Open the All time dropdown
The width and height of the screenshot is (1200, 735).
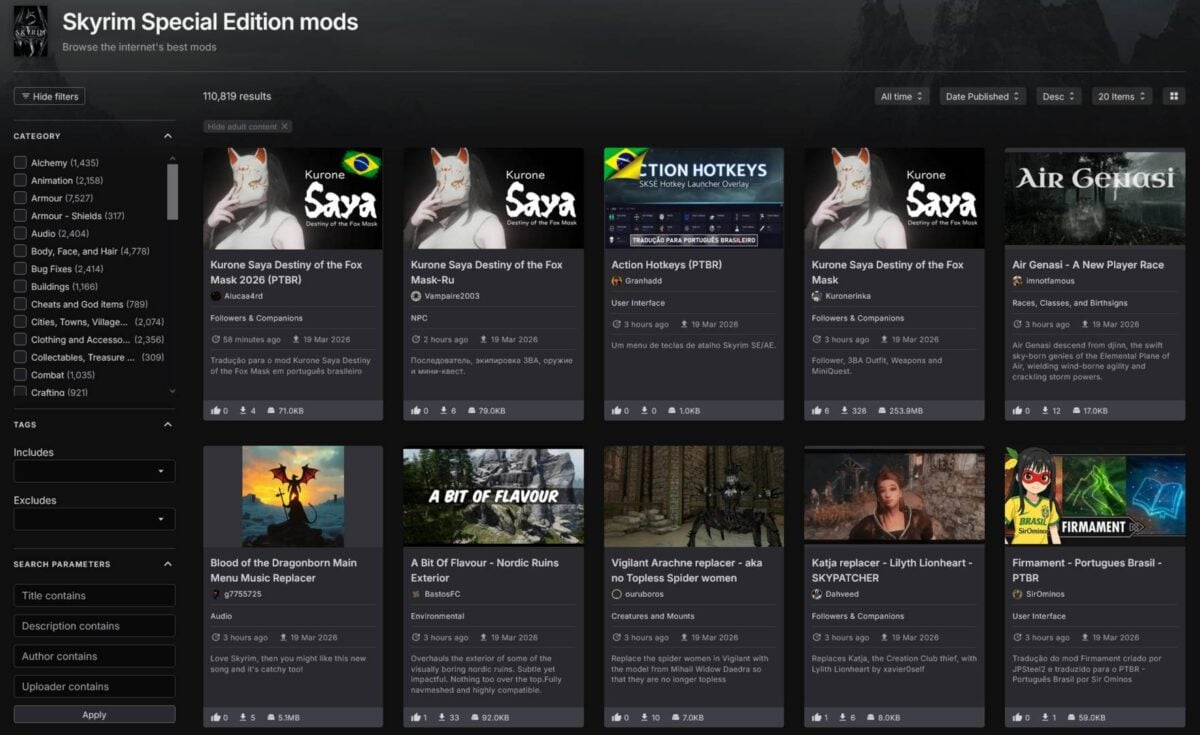898,96
